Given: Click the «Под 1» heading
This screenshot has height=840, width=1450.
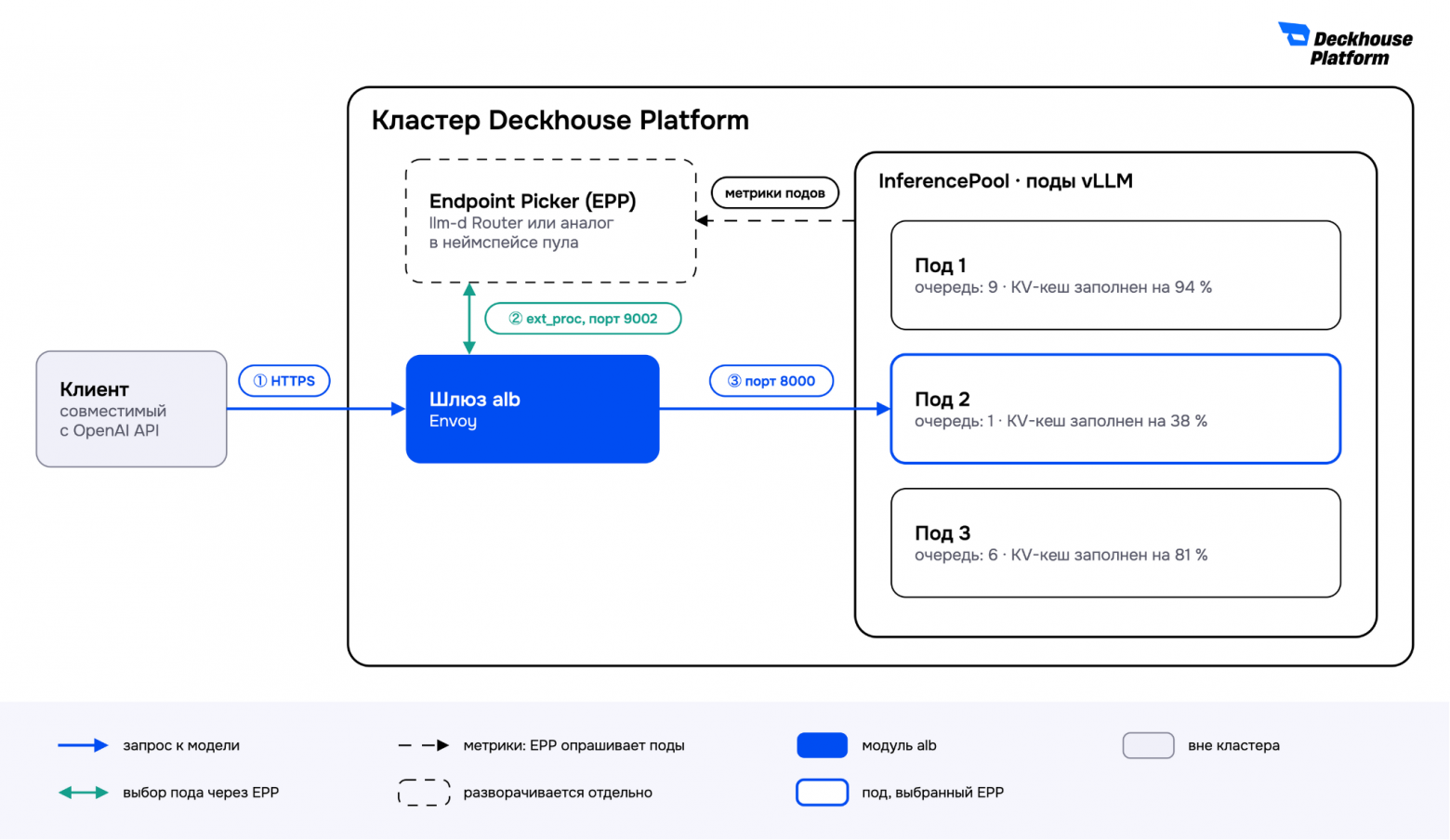Looking at the screenshot, I should point(941,266).
